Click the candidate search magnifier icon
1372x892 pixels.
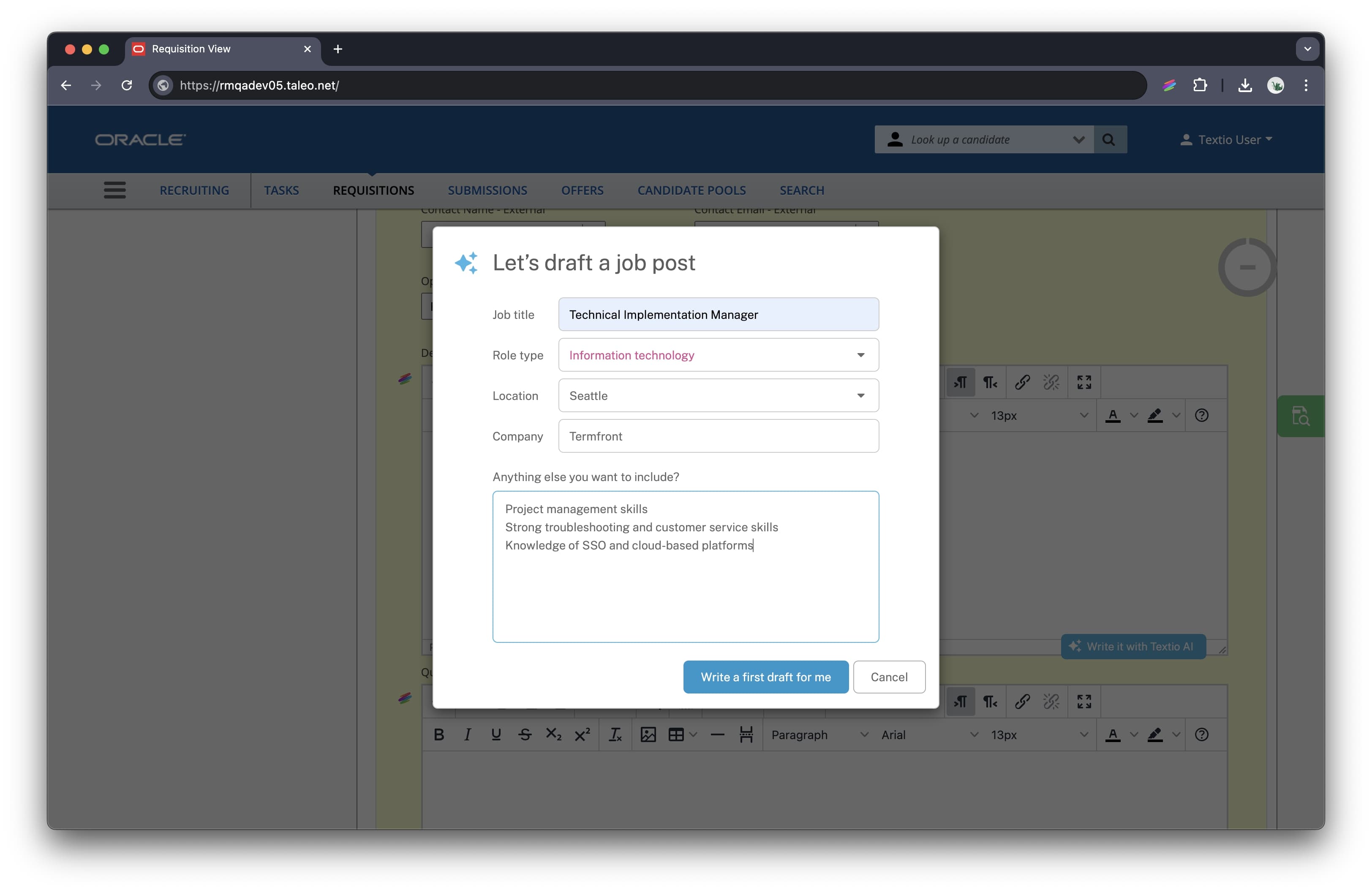pyautogui.click(x=1108, y=139)
